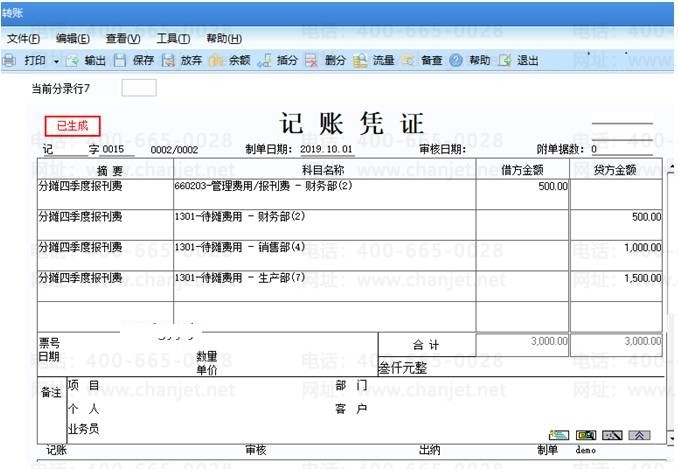Click the credit amount 1,500.00

643,278
